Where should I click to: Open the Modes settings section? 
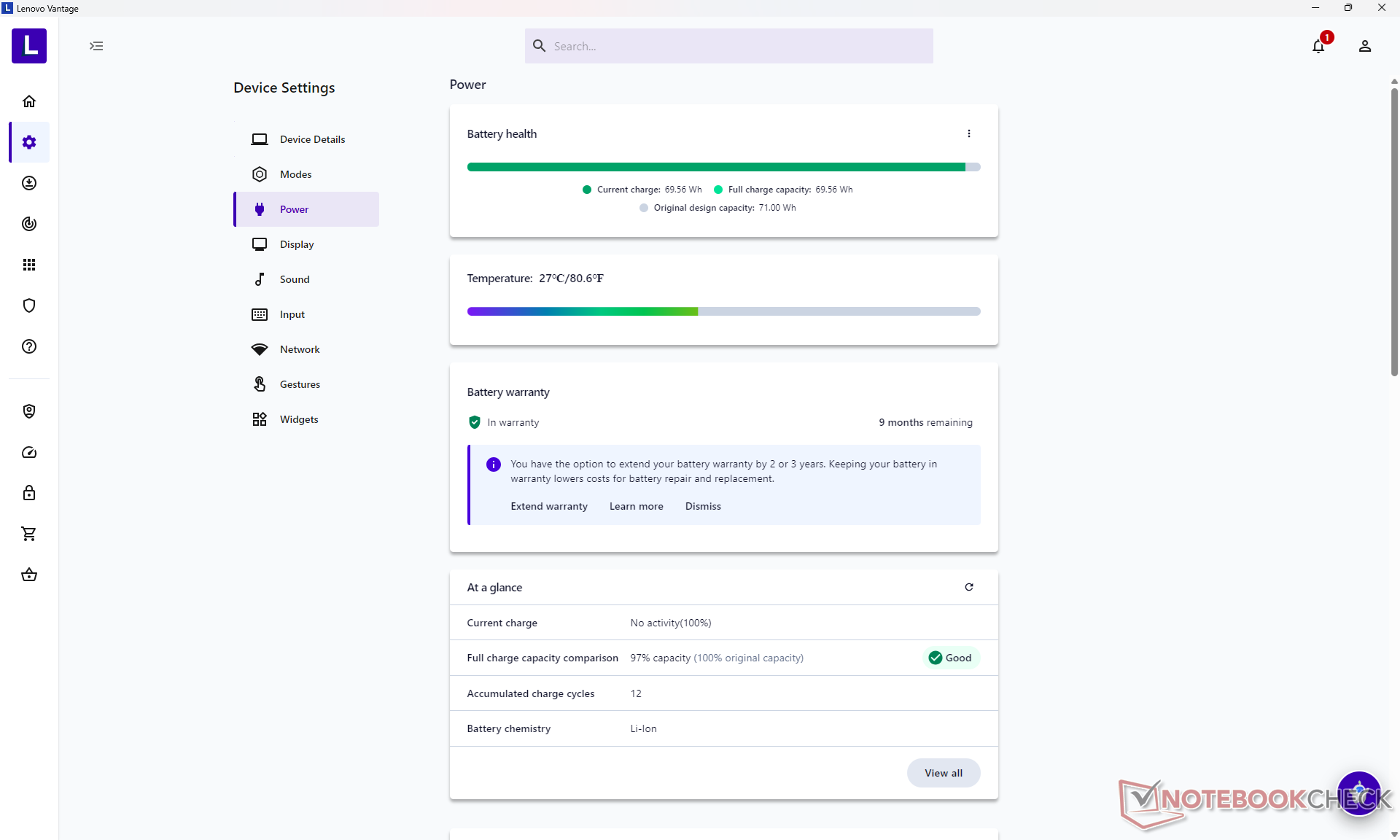pyautogui.click(x=295, y=174)
